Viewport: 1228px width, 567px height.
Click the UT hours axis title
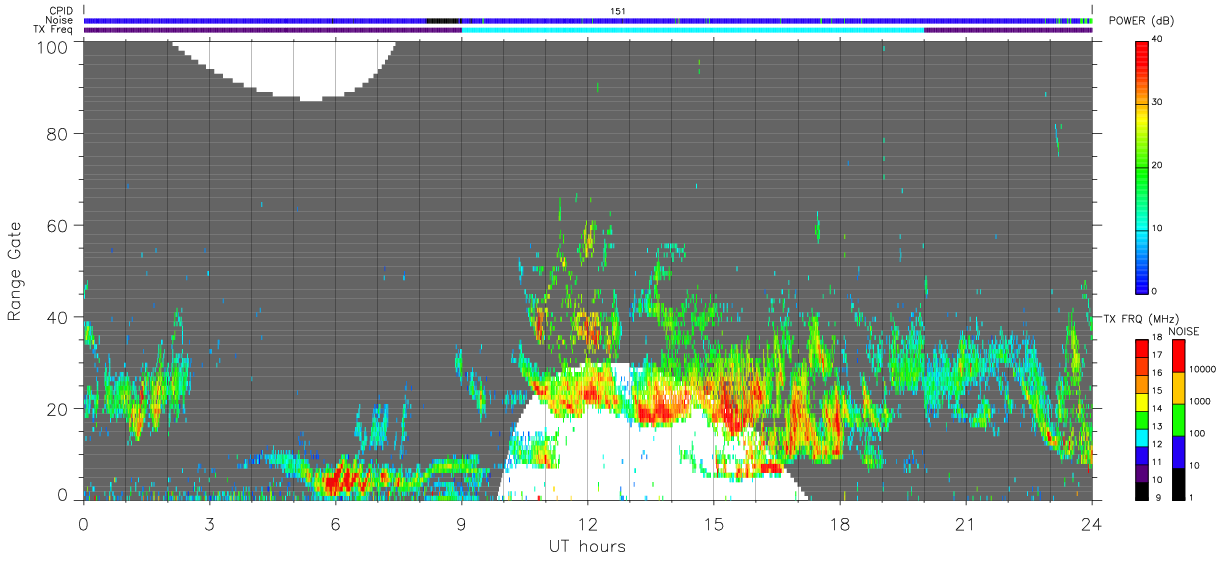point(587,547)
